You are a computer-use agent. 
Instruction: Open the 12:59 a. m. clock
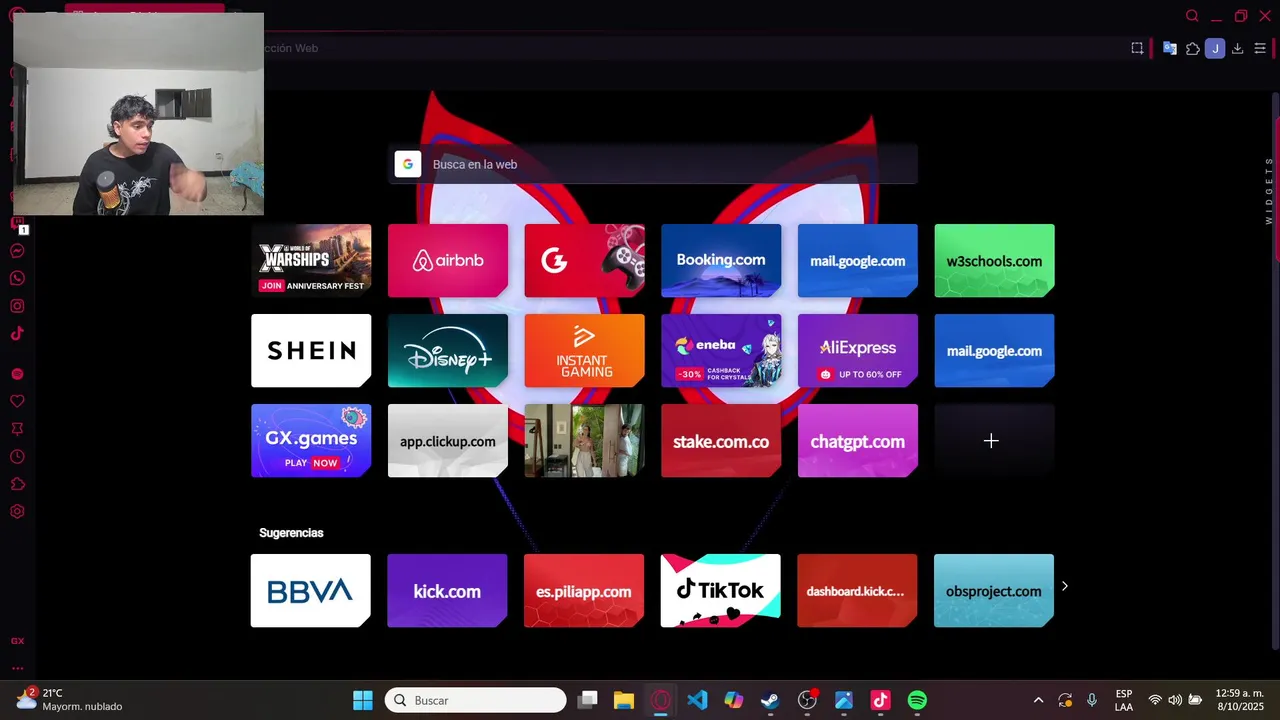pyautogui.click(x=1241, y=700)
